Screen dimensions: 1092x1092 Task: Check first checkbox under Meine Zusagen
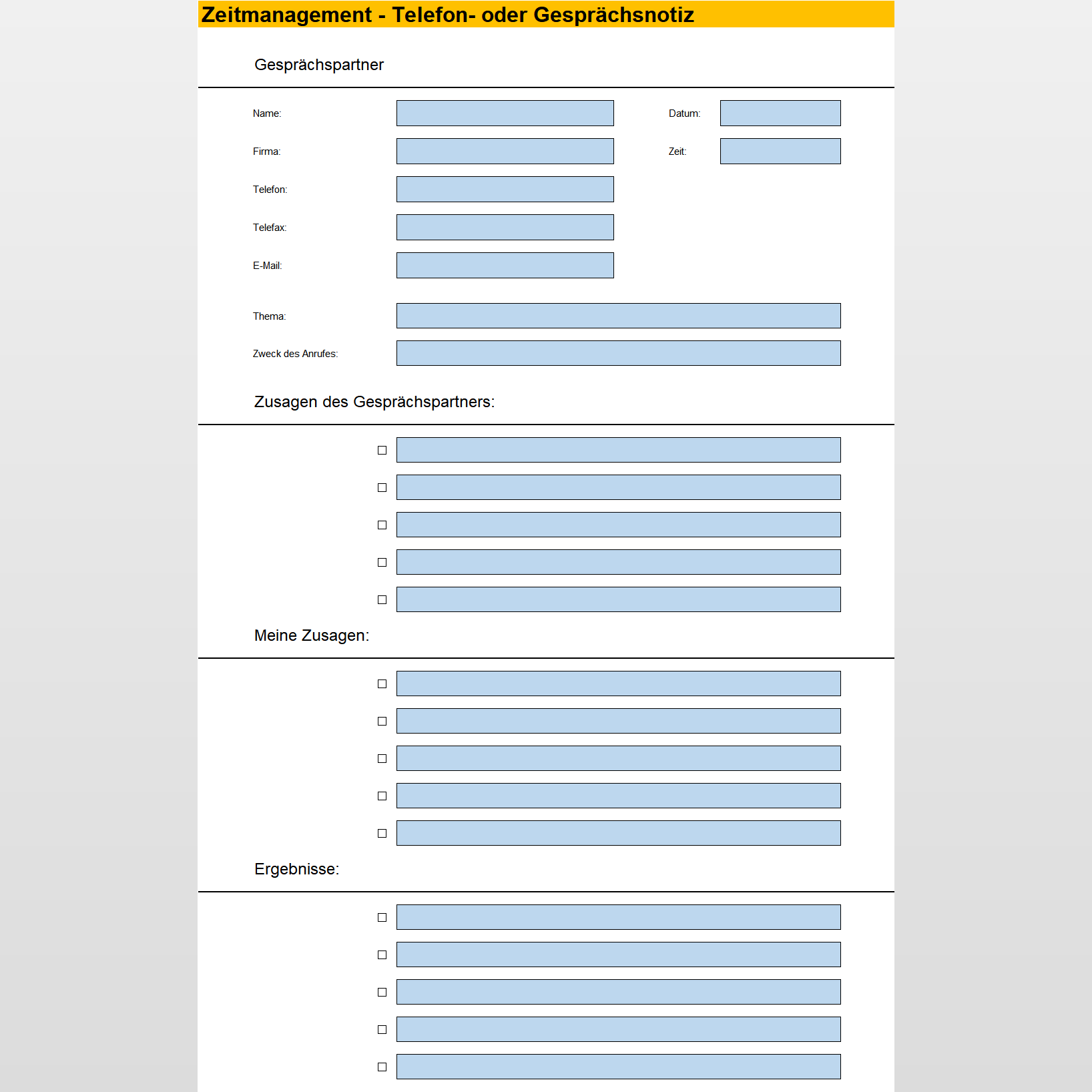(382, 684)
